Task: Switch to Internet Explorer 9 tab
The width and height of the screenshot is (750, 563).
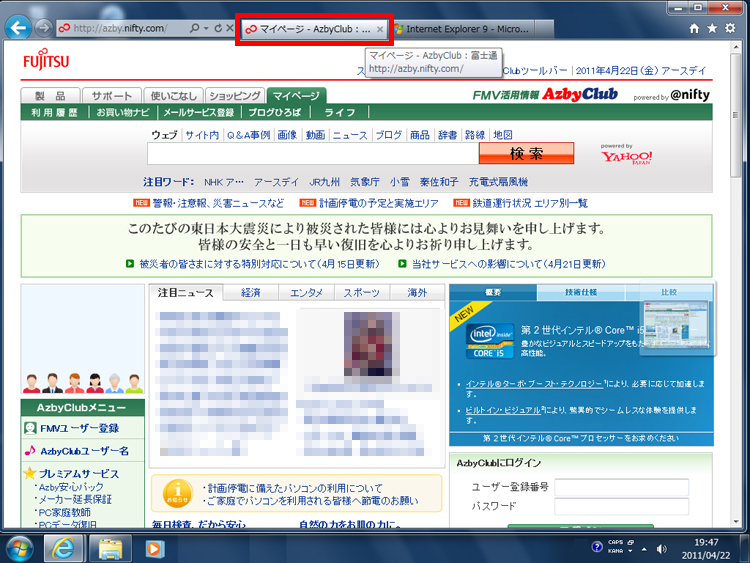Action: [x=463, y=29]
